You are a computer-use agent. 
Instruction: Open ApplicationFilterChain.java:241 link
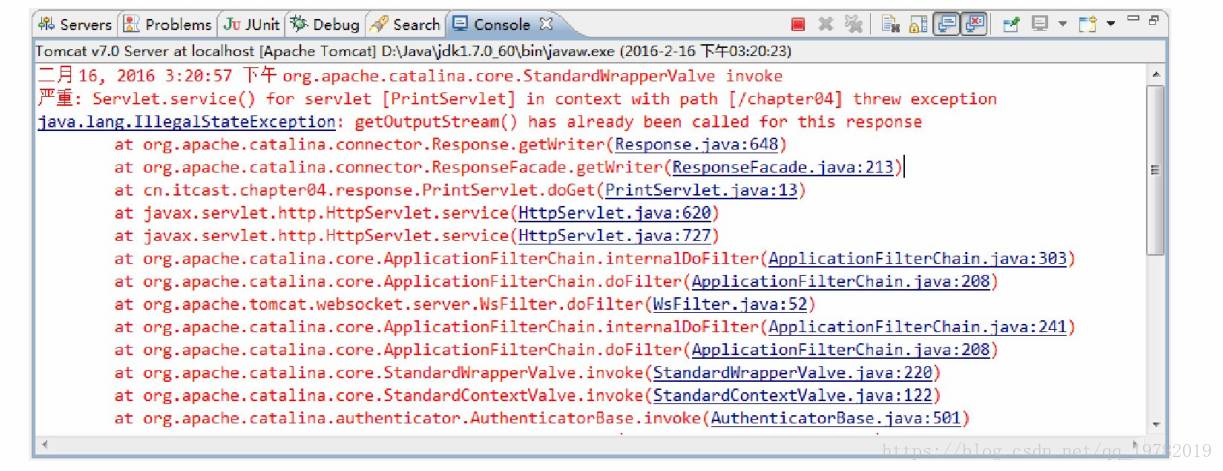click(917, 327)
